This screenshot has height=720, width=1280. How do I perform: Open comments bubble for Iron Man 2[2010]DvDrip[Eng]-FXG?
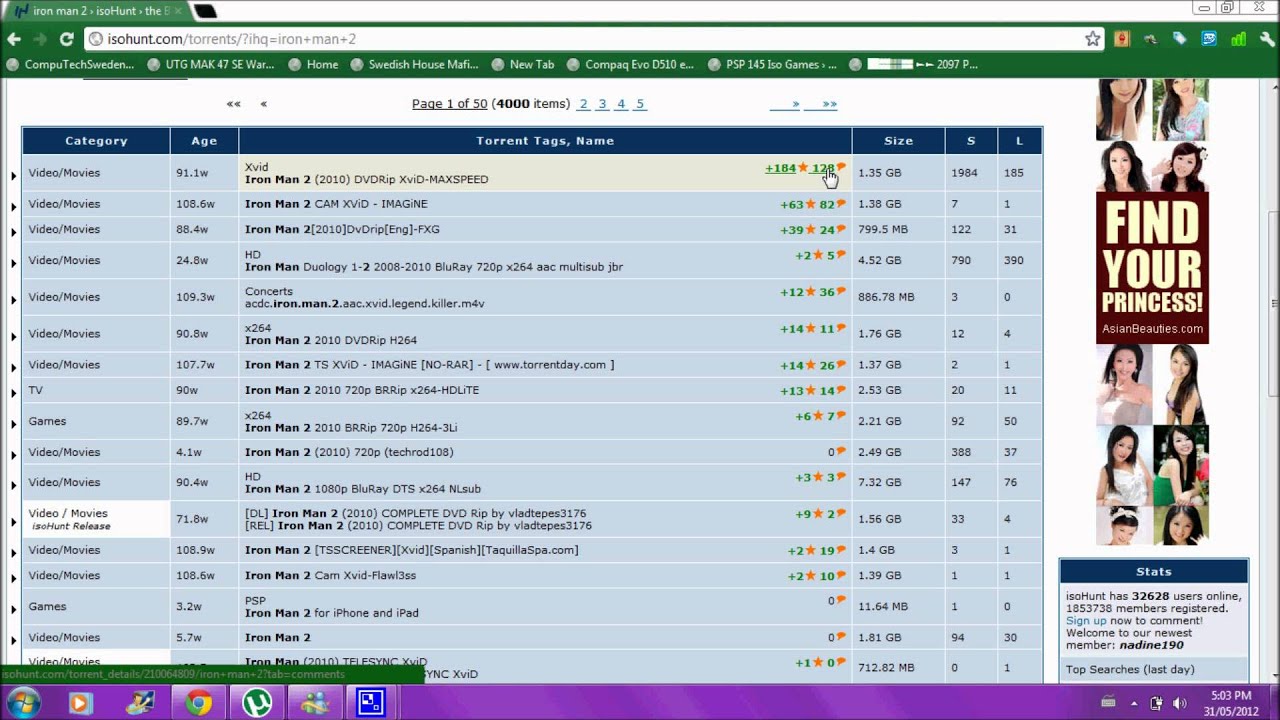pos(841,228)
